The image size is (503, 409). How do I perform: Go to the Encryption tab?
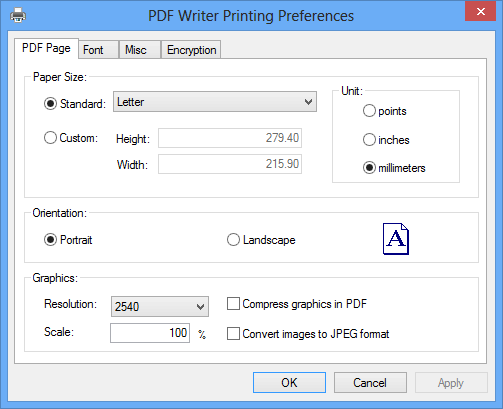point(191,50)
